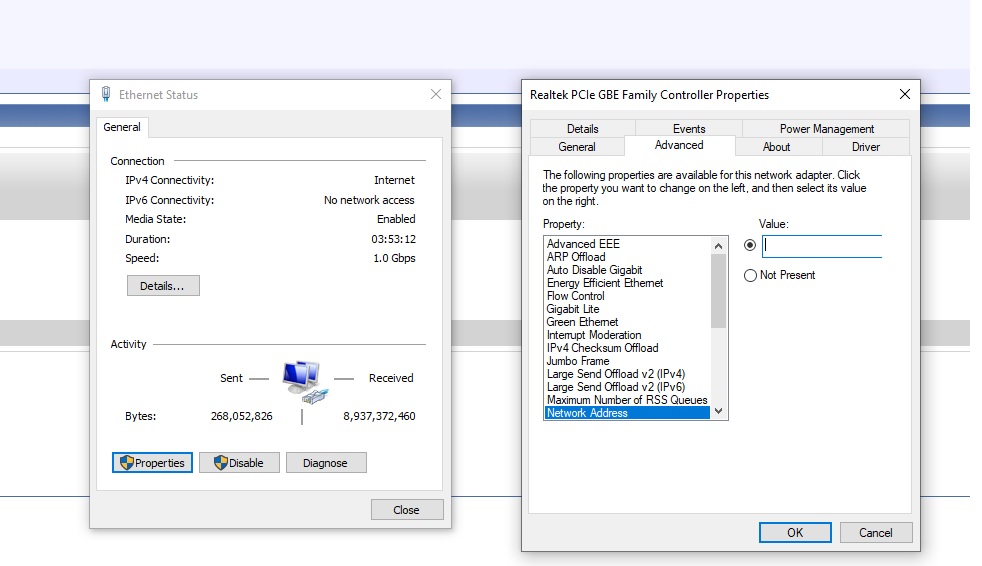The height and width of the screenshot is (566, 982).
Task: Select Advanced EEE property
Action: pos(628,244)
